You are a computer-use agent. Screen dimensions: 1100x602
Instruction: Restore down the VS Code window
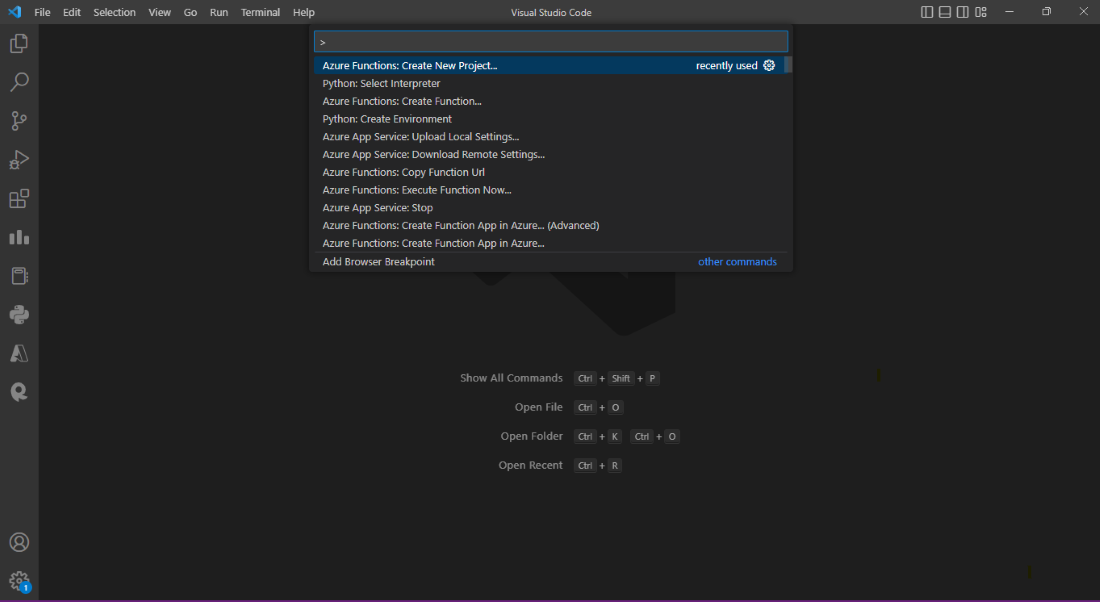tap(1046, 12)
